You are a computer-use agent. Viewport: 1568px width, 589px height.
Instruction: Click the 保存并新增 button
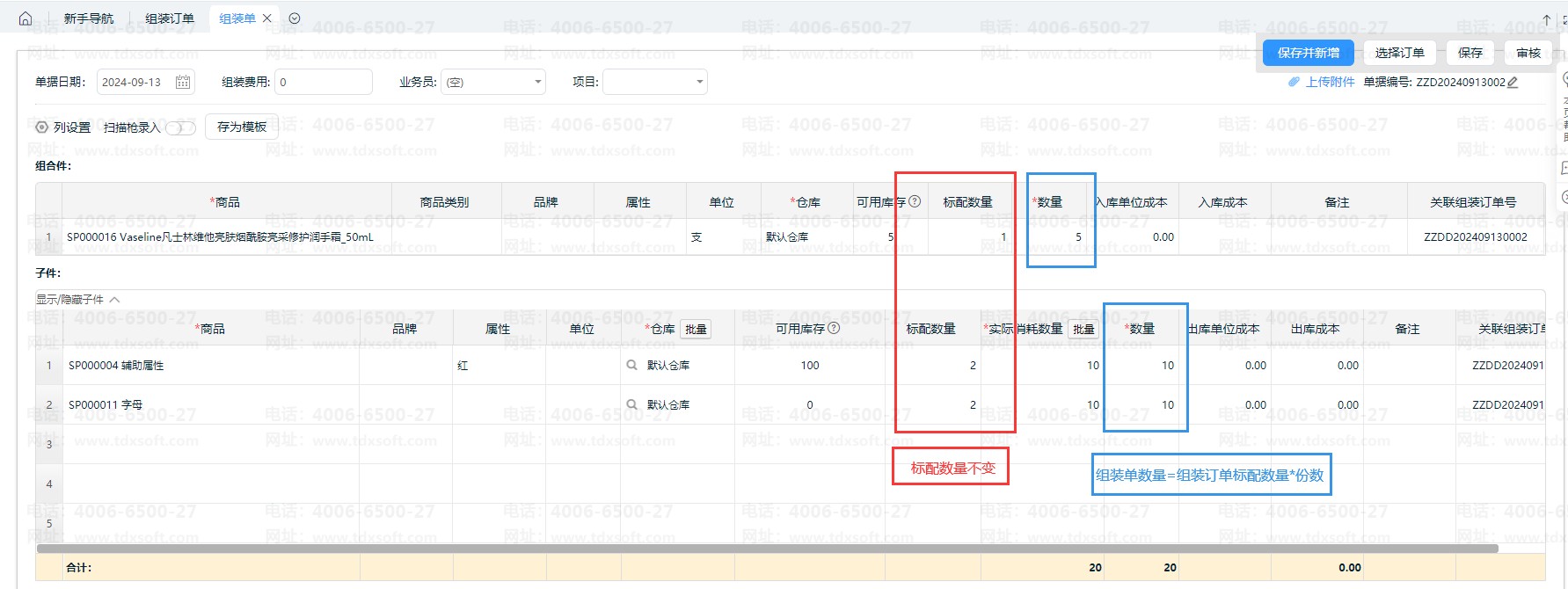1308,53
